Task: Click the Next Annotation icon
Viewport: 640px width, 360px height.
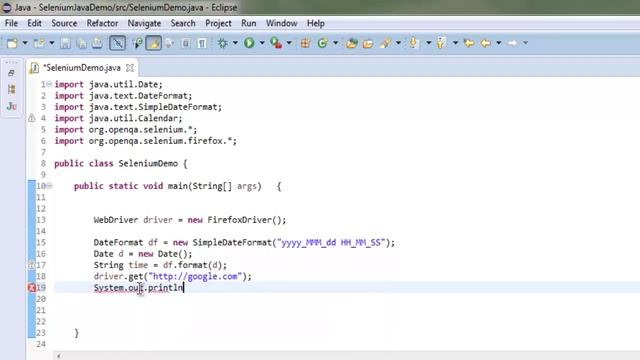Action: [414, 43]
